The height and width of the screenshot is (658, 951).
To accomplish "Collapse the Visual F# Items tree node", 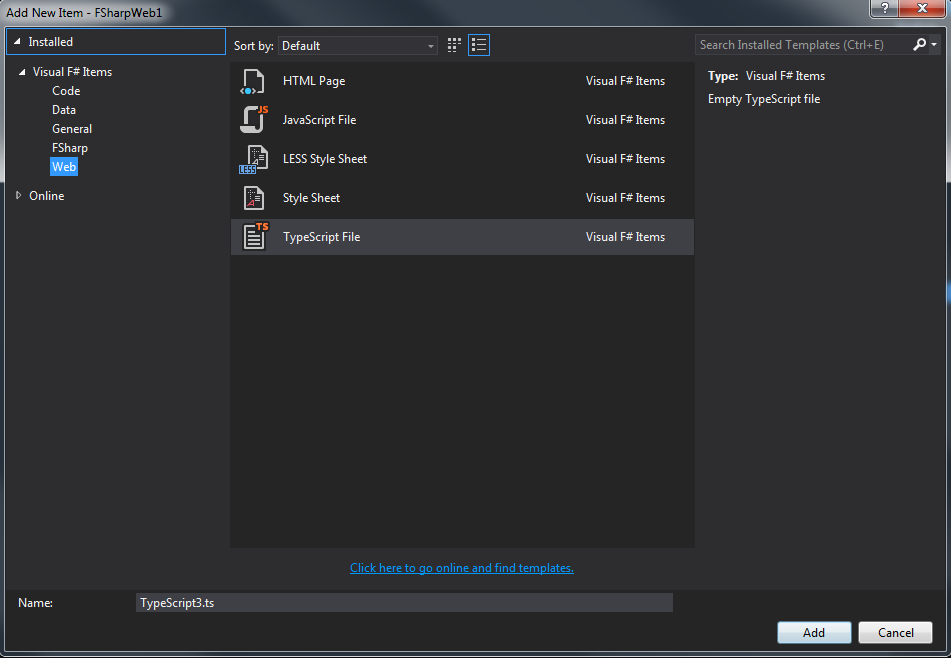I will click(22, 71).
